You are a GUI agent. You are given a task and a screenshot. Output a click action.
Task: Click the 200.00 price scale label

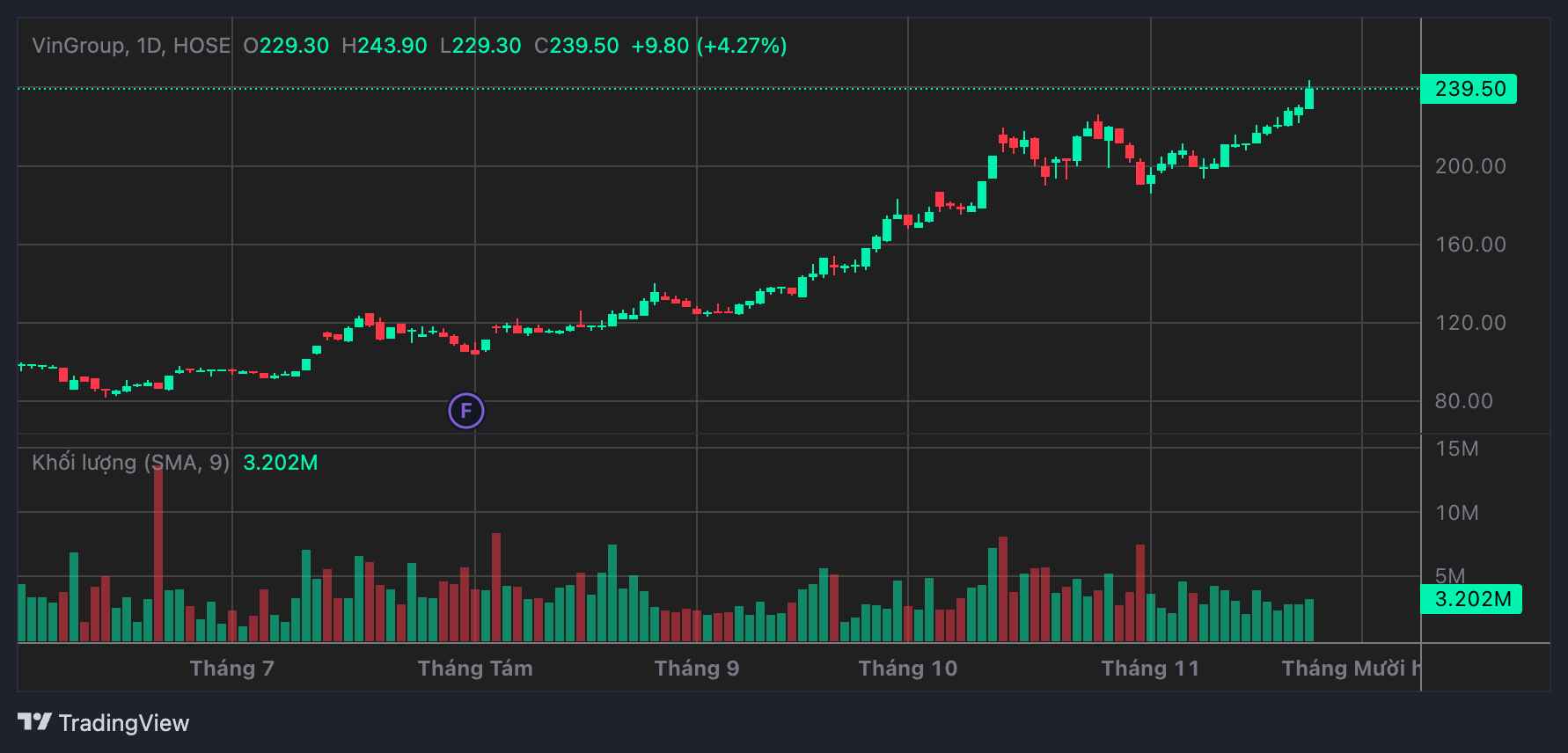1470,166
